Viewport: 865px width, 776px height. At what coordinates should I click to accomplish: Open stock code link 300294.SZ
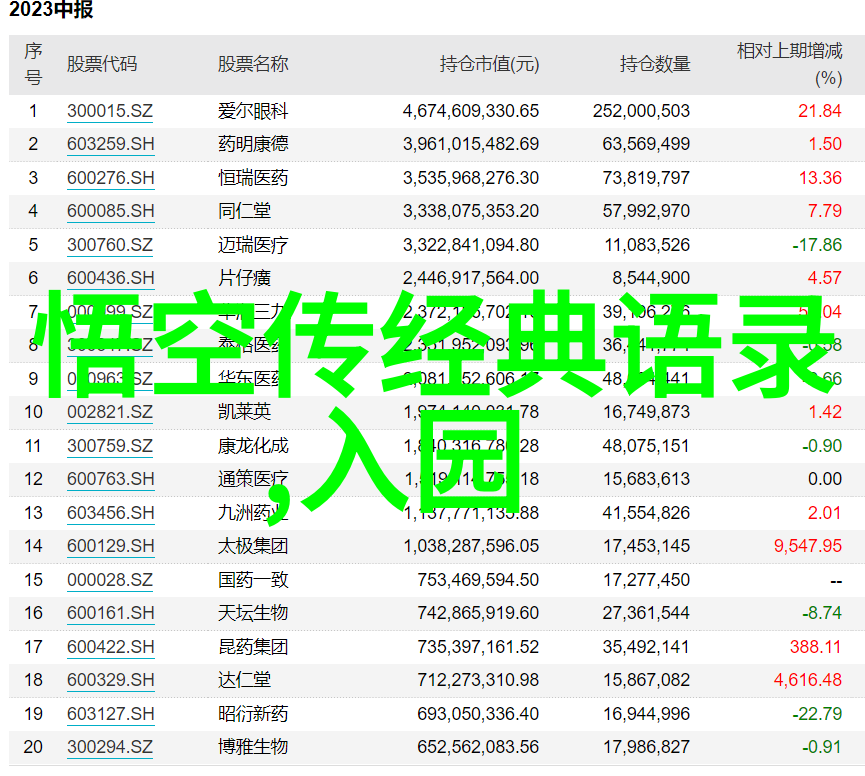(110, 747)
